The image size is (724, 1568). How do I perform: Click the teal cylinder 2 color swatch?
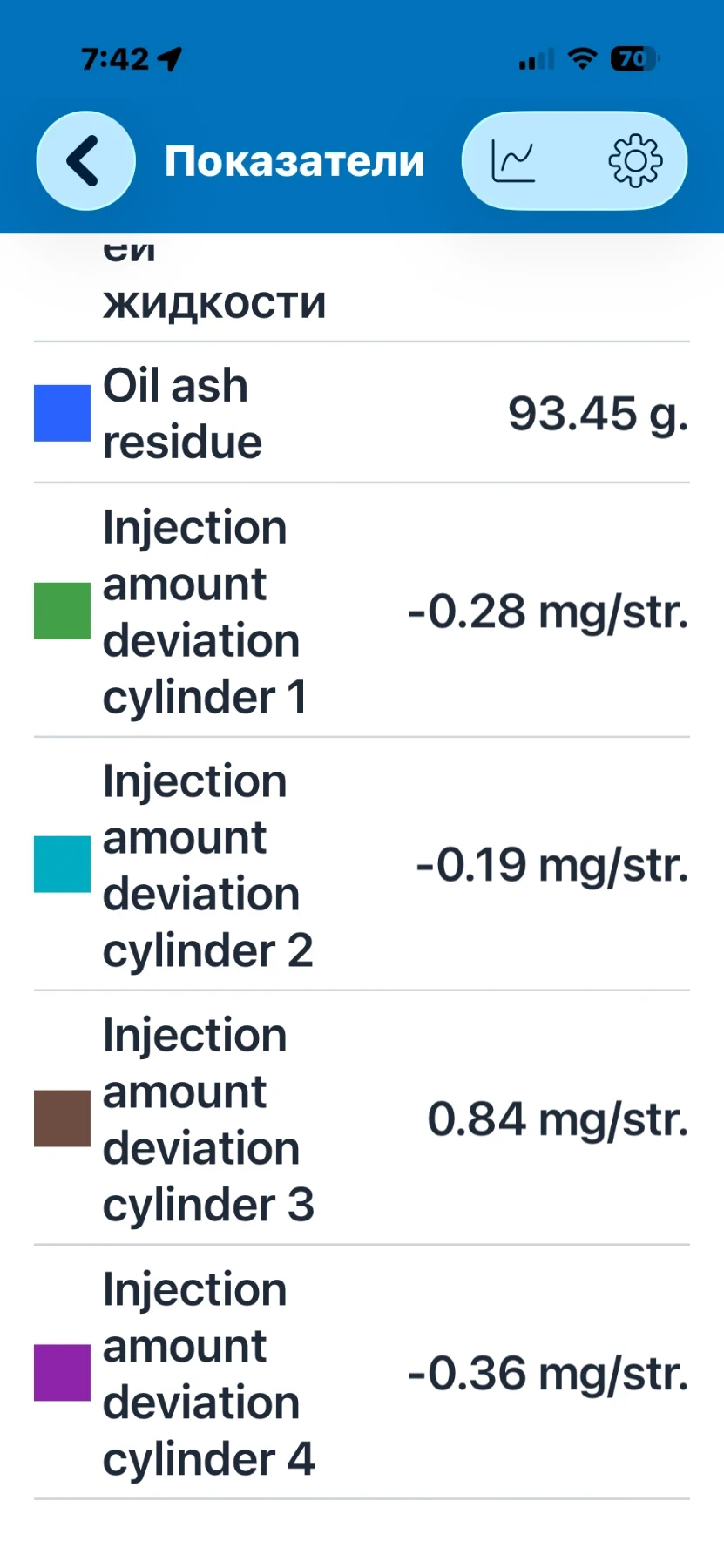[62, 864]
